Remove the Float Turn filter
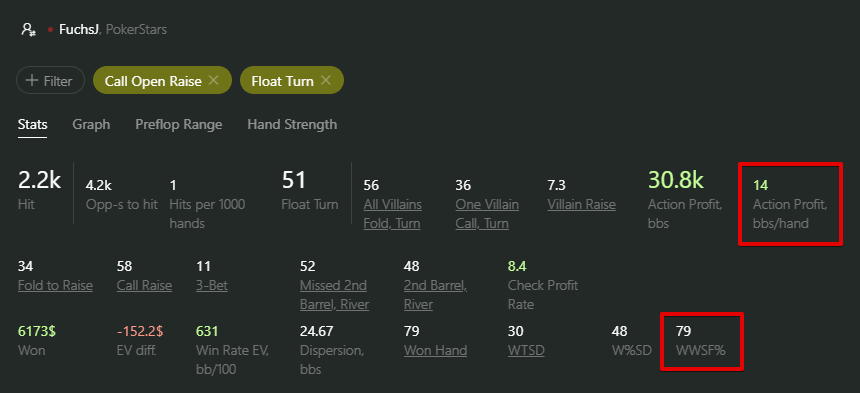 pyautogui.click(x=326, y=81)
